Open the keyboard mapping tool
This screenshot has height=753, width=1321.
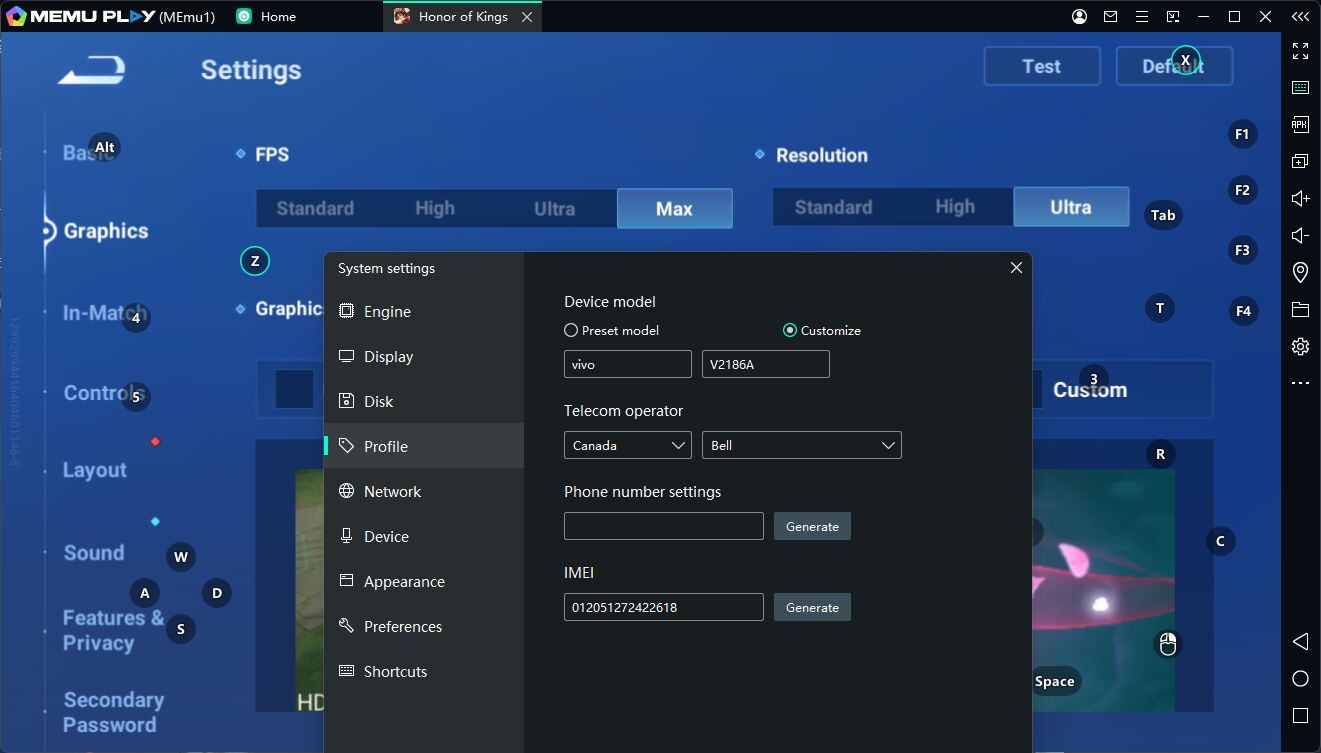1300,88
